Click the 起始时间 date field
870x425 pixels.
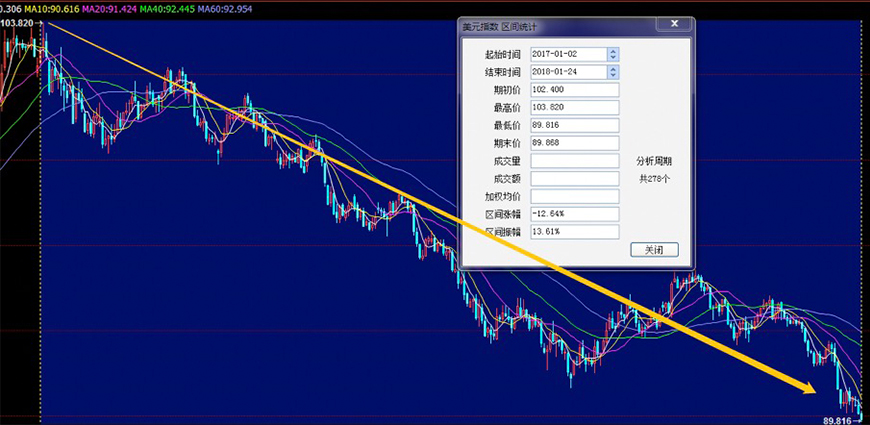click(569, 54)
